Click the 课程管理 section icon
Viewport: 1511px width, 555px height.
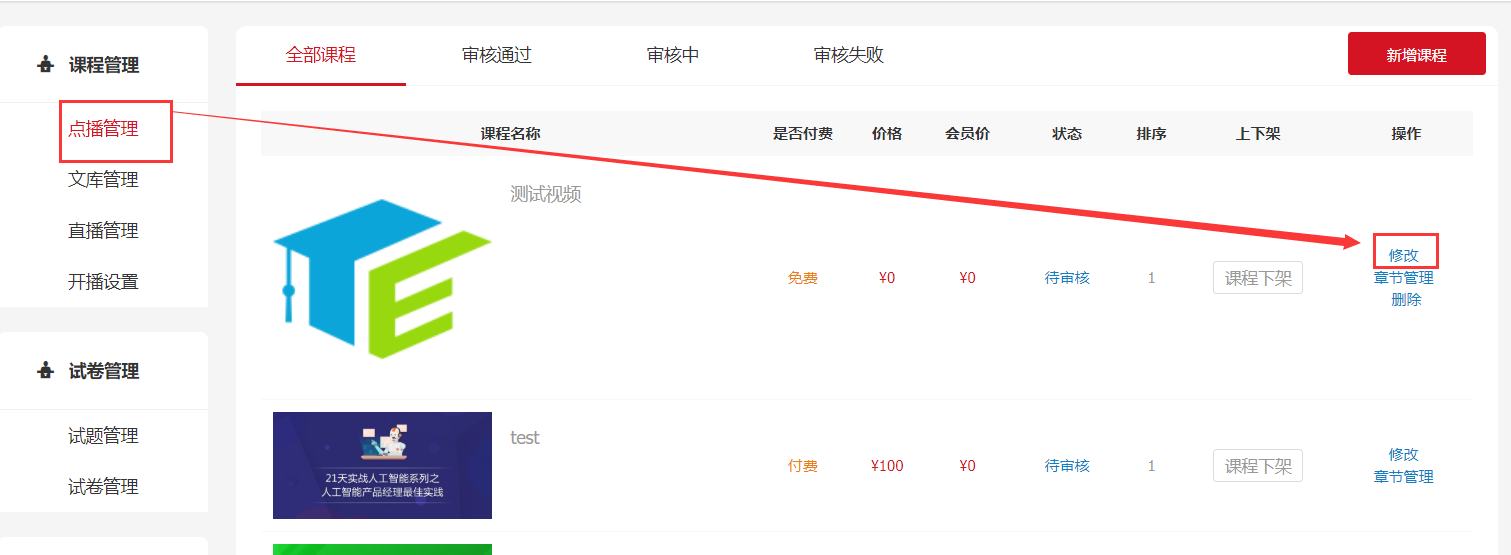pos(45,65)
